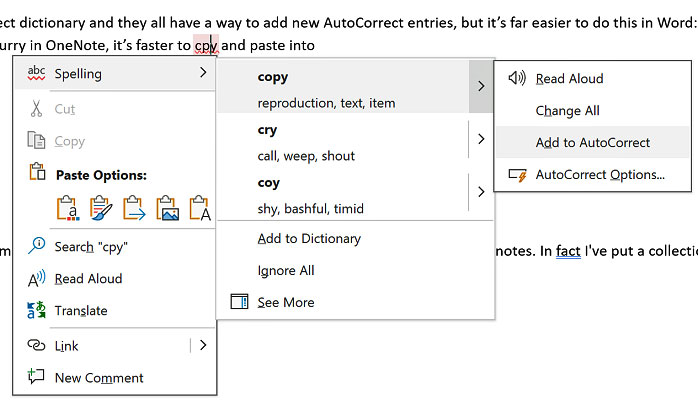The width and height of the screenshot is (698, 405).
Task: Open the Link submenu arrow
Action: (203, 345)
